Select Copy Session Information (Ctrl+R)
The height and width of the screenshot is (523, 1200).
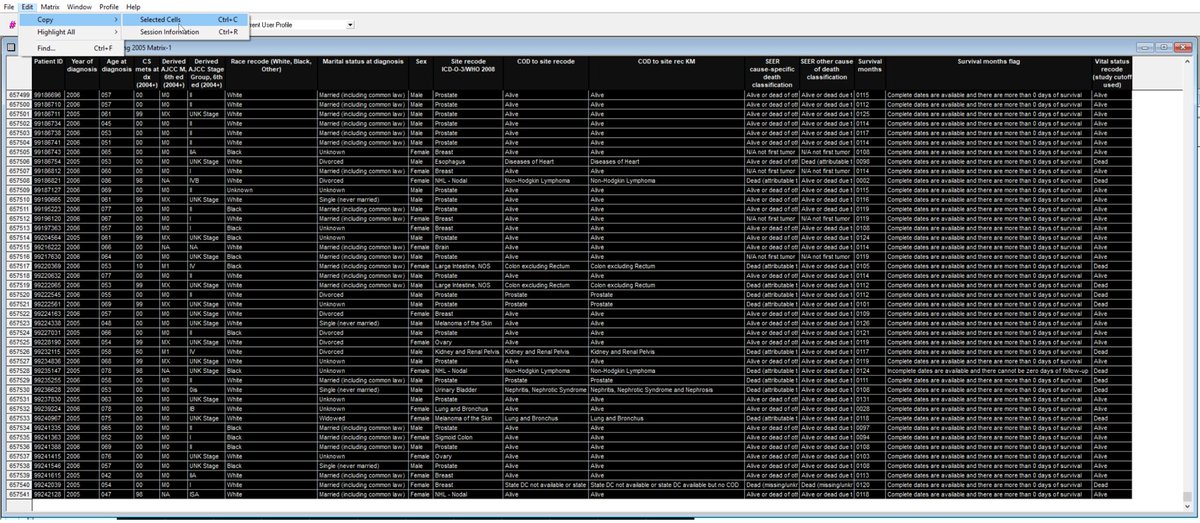pos(187,32)
